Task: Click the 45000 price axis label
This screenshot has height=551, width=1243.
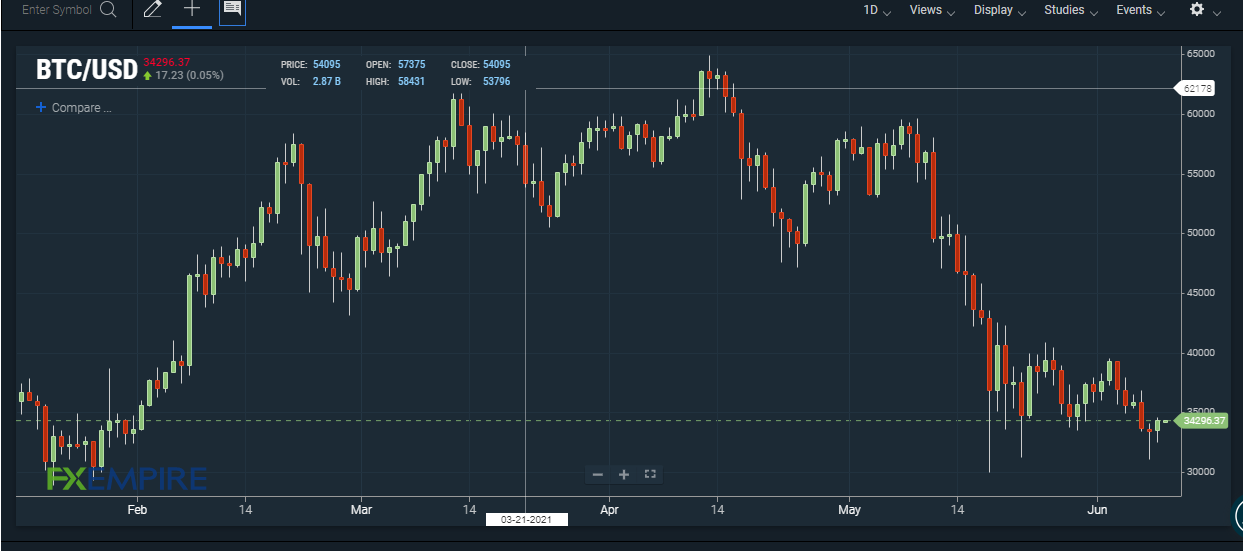Action: point(1200,293)
